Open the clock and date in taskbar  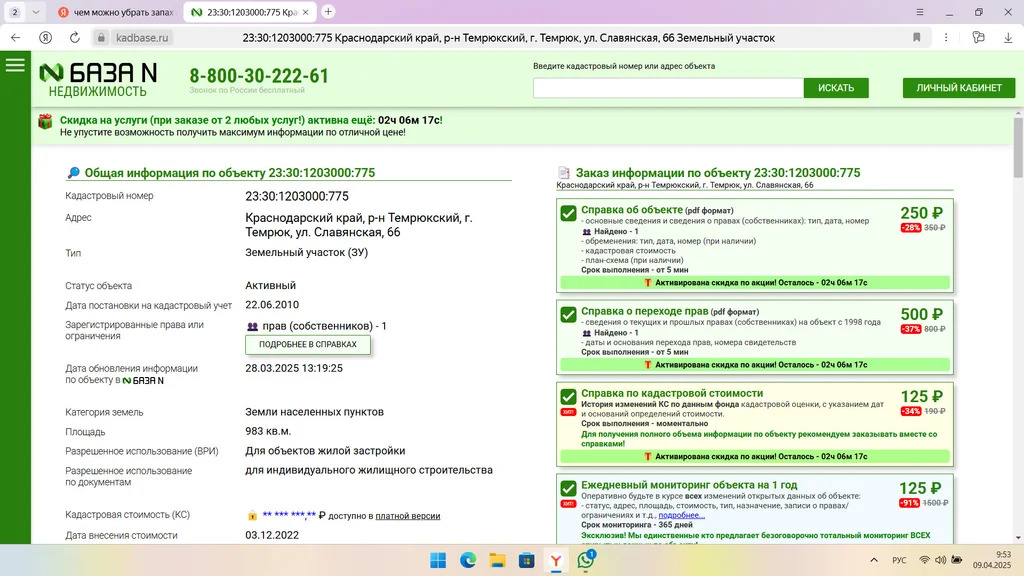[x=991, y=560]
